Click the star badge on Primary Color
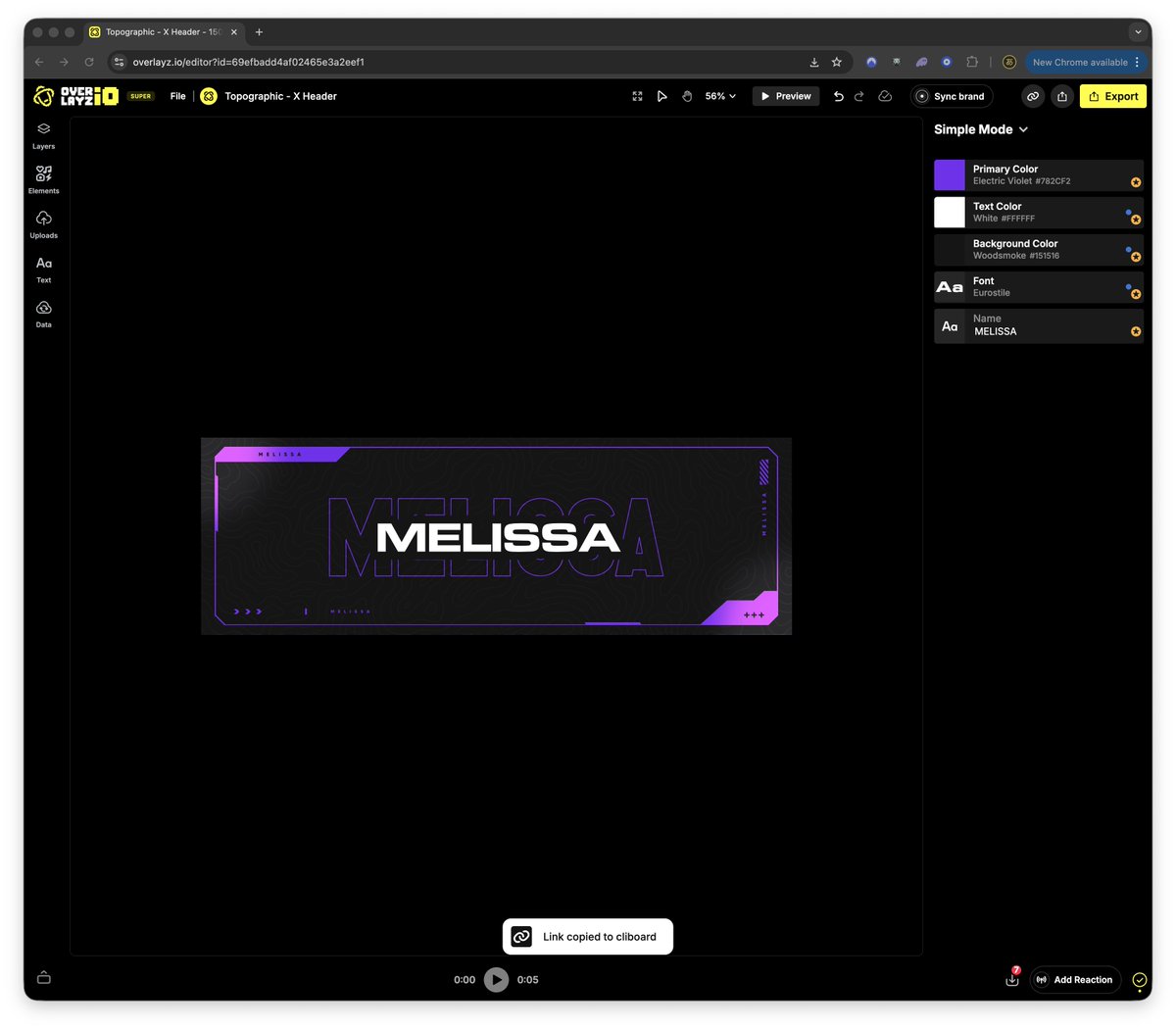This screenshot has width=1176, height=1030. (x=1136, y=182)
